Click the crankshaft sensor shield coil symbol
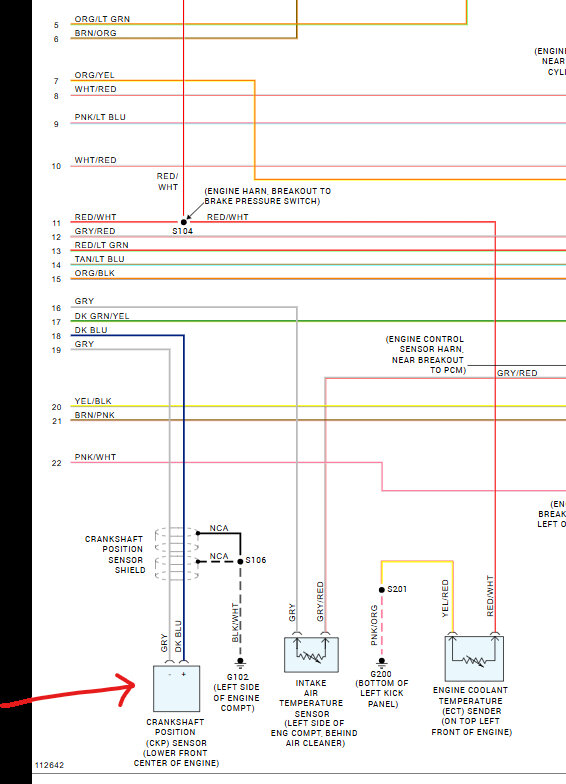Viewport: 566px width, 784px height. [176, 554]
